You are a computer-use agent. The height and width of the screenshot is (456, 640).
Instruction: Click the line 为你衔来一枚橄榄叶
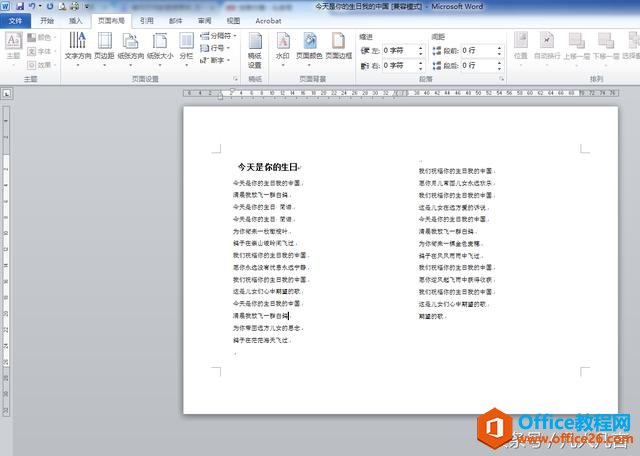(260, 231)
